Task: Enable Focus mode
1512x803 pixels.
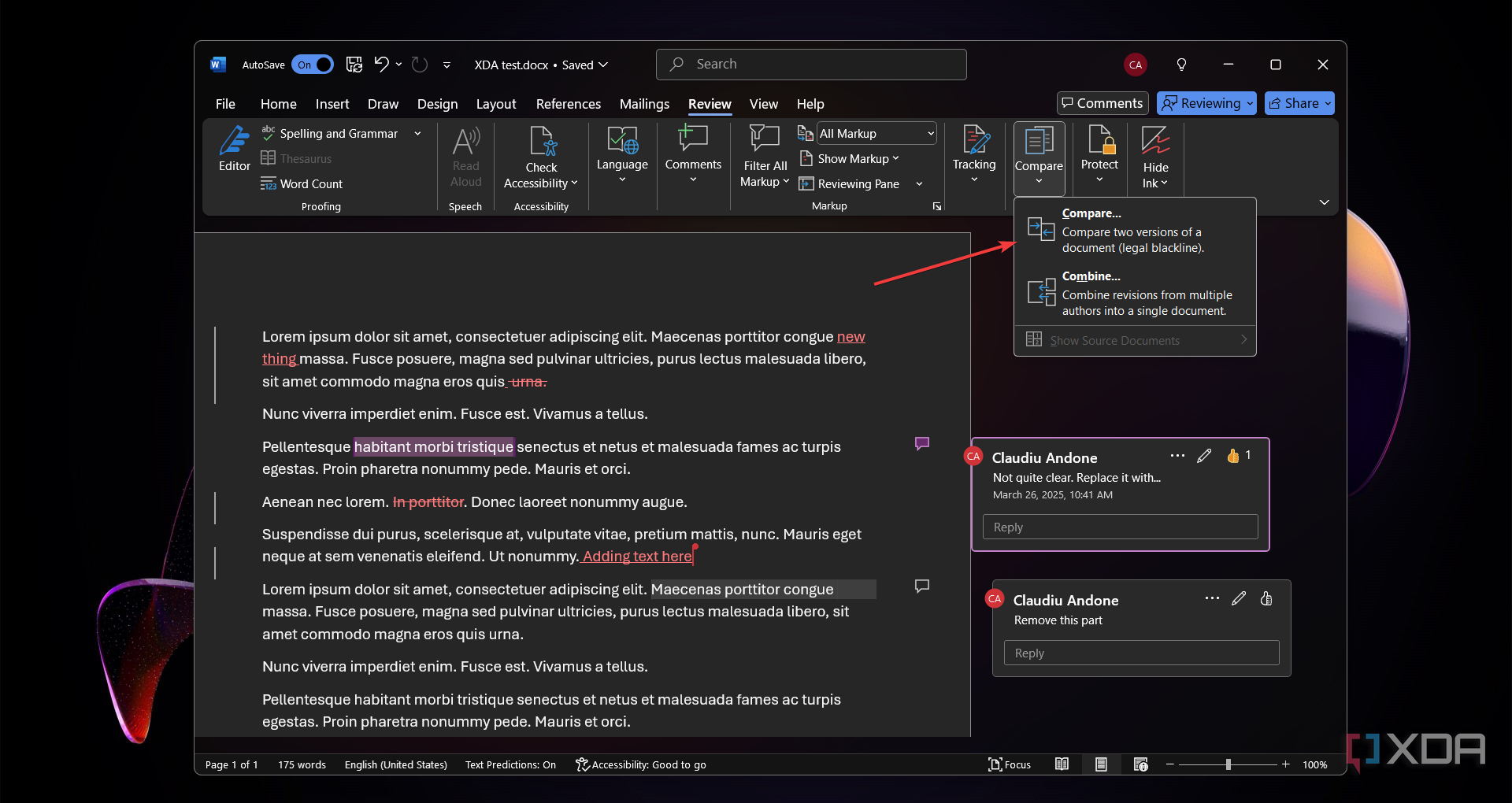Action: click(x=1010, y=764)
